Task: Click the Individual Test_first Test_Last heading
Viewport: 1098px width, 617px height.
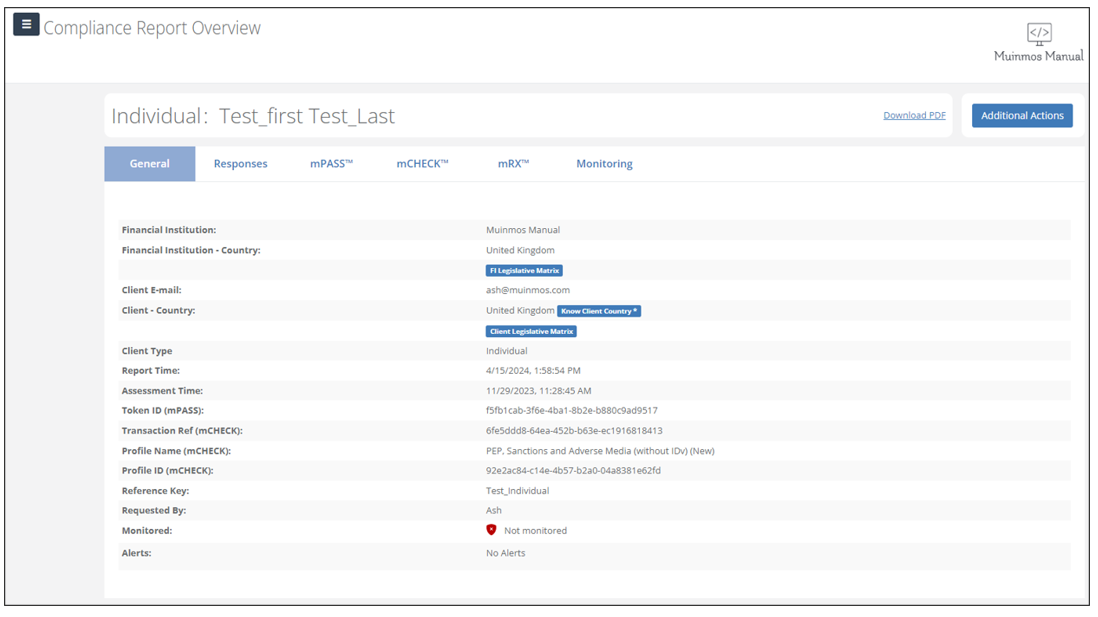Action: pyautogui.click(x=253, y=116)
